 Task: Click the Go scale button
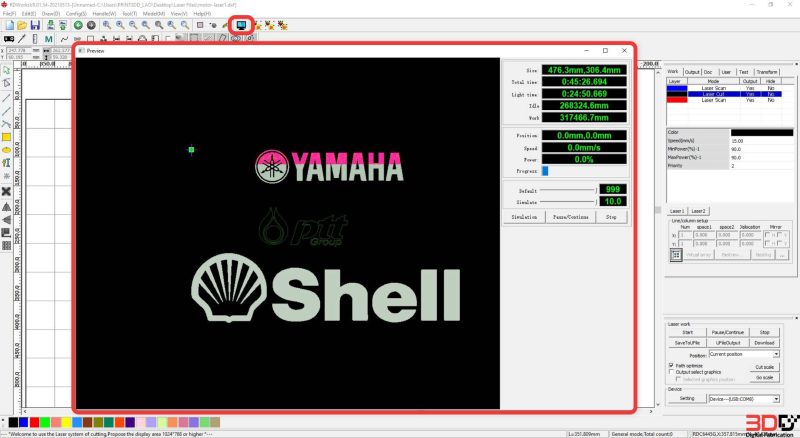click(x=764, y=377)
